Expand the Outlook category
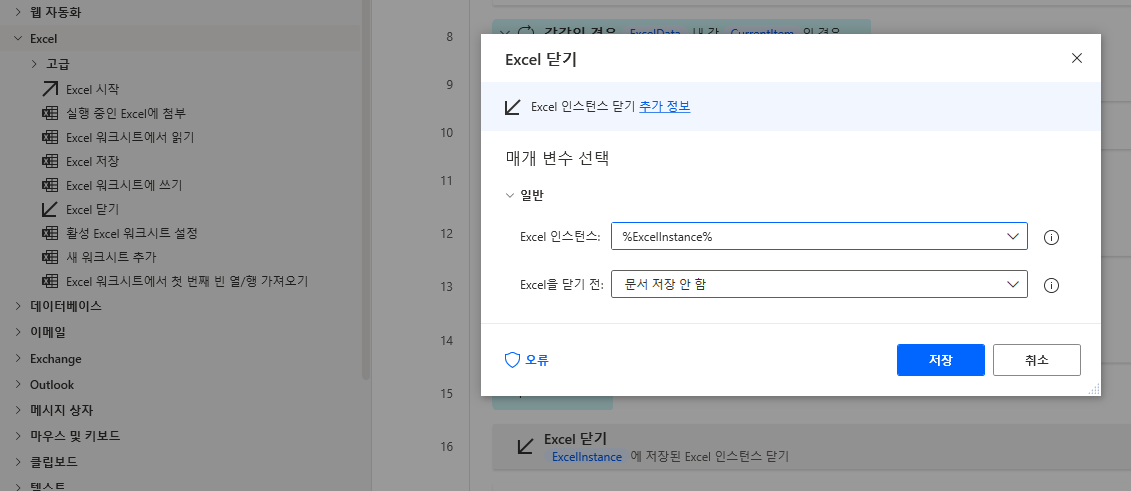 [x=18, y=384]
